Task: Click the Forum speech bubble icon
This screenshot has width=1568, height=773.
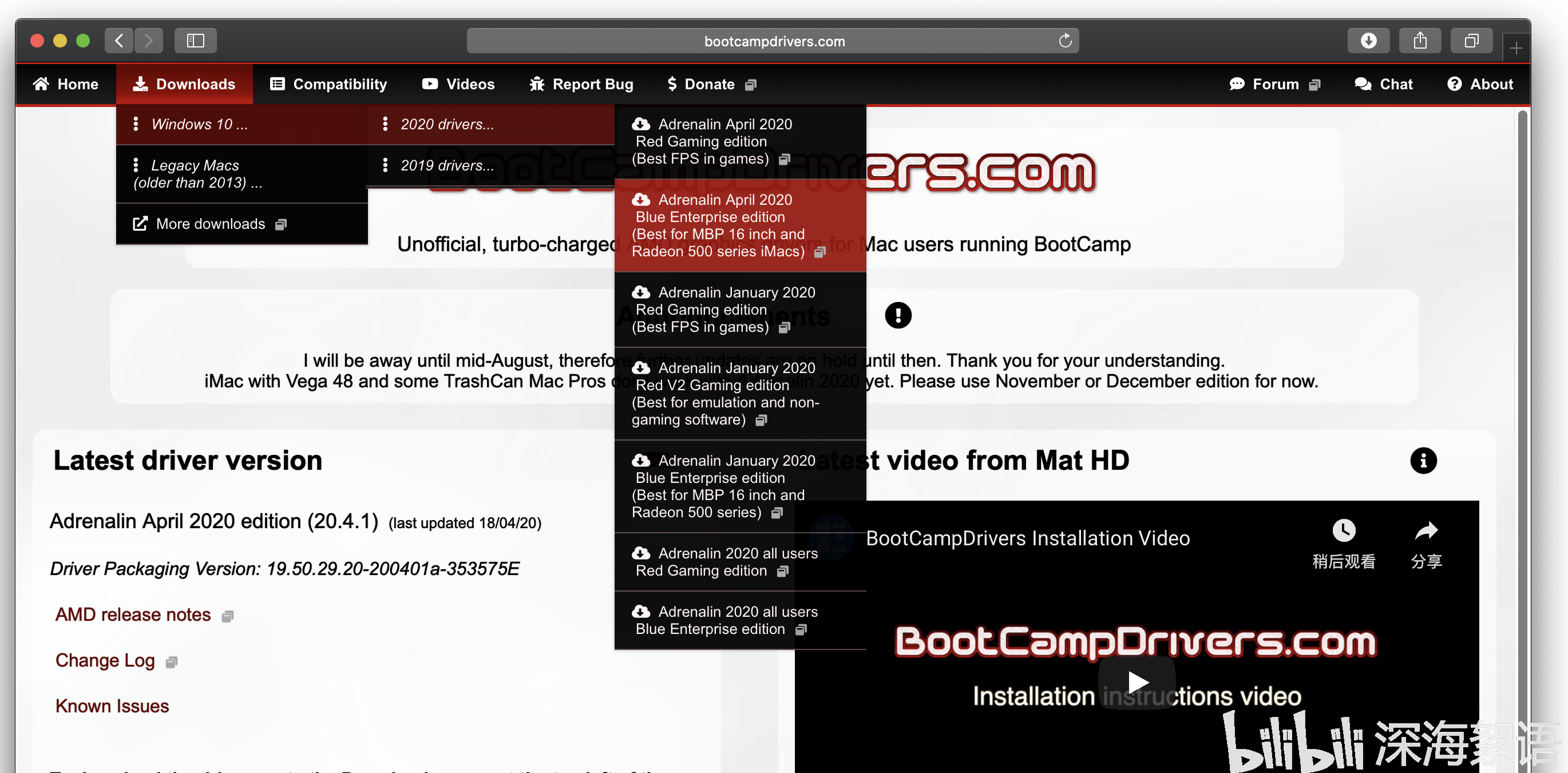Action: (1237, 84)
